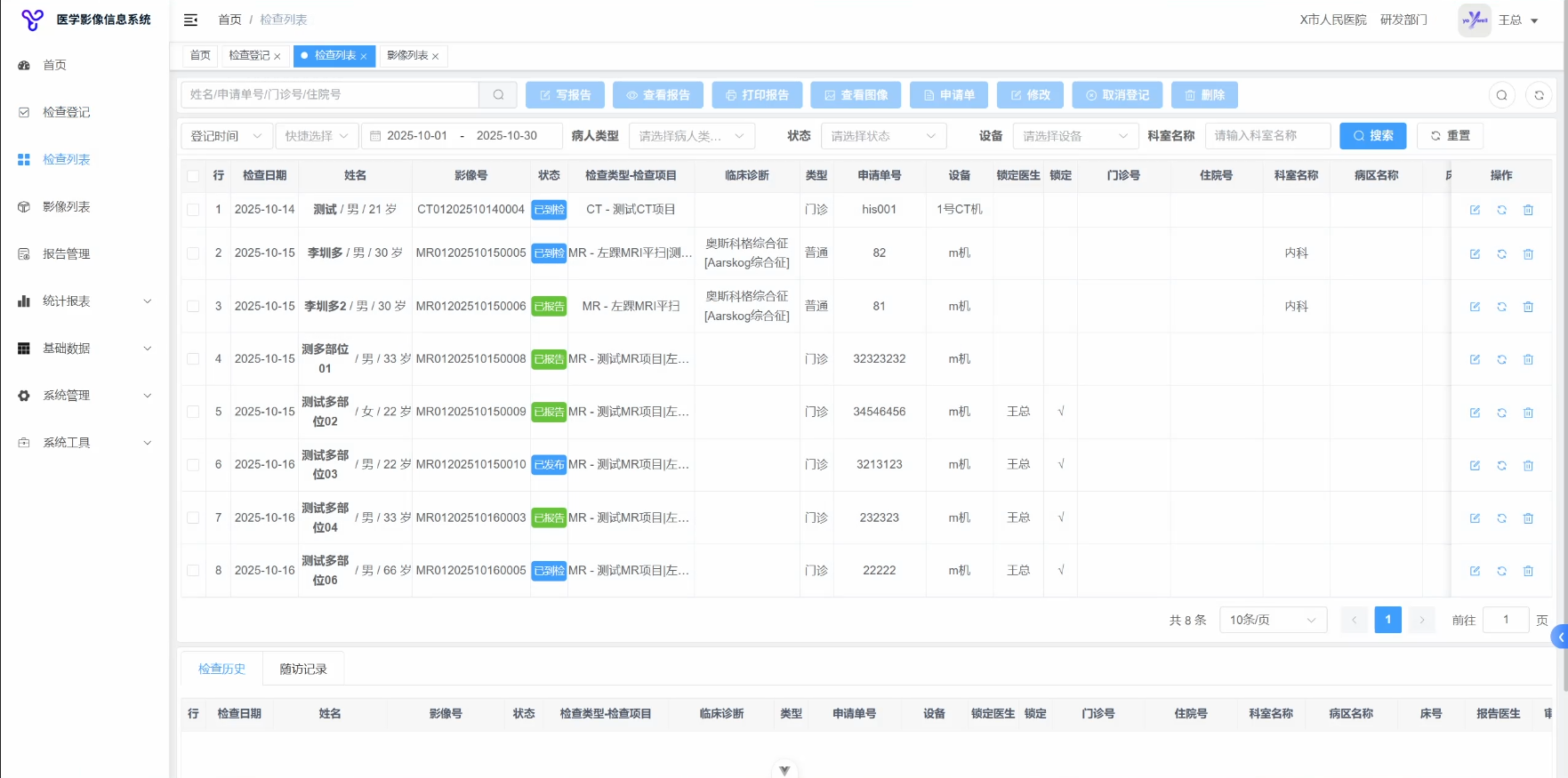
Task: Open 报告管理 in the sidebar
Action: 67,254
